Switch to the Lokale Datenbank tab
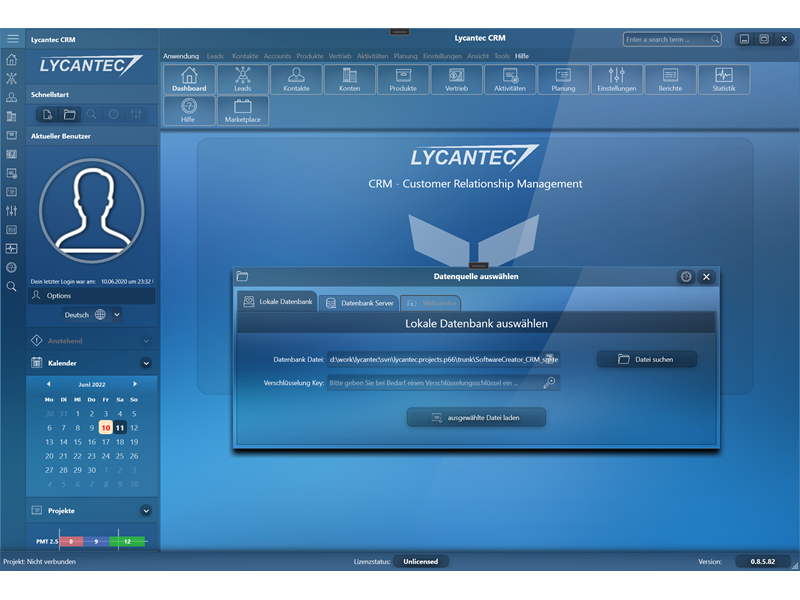The height and width of the screenshot is (600, 800). [x=278, y=302]
